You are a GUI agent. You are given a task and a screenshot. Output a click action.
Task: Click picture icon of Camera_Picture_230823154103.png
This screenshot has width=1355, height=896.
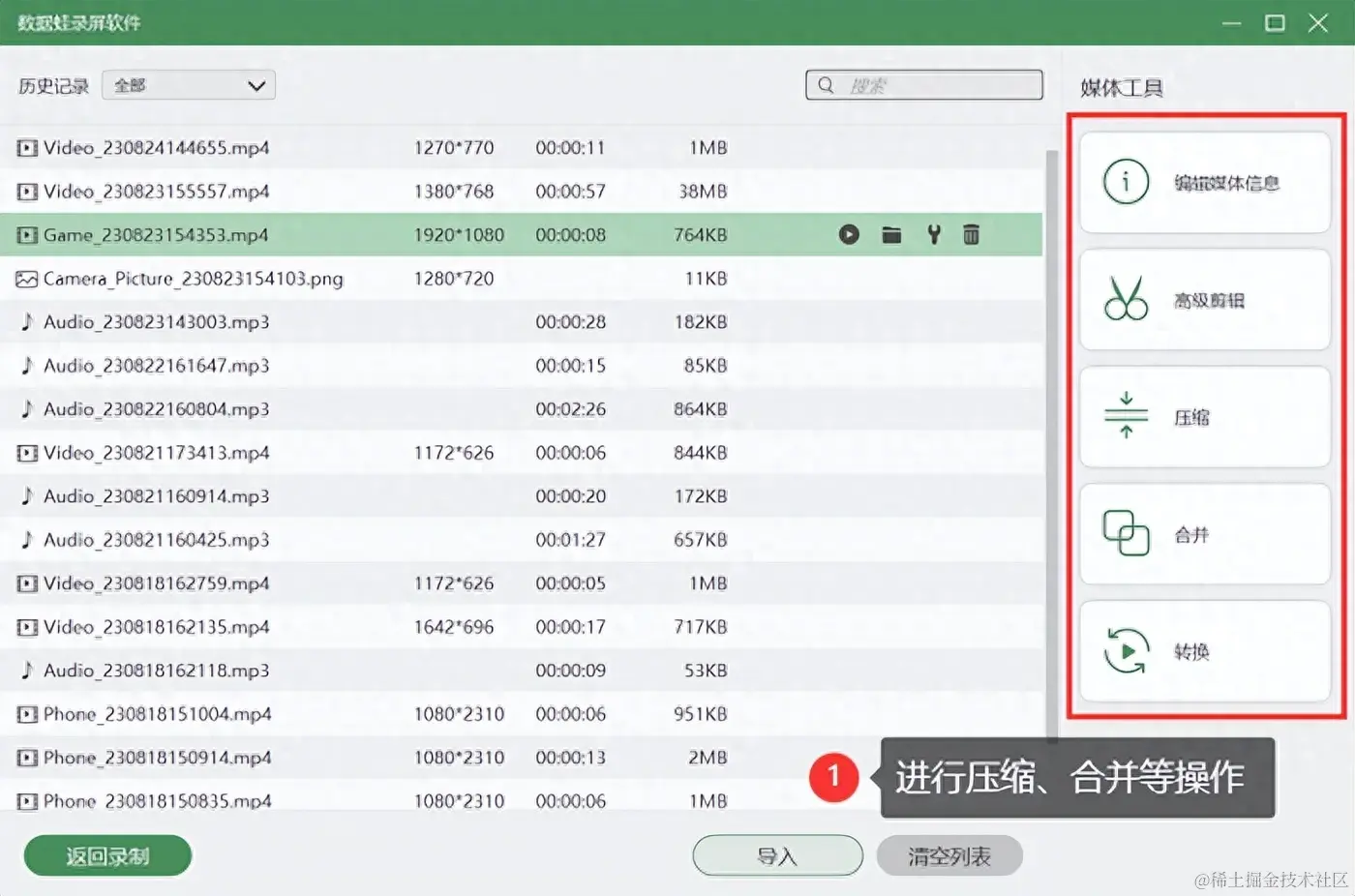26,279
